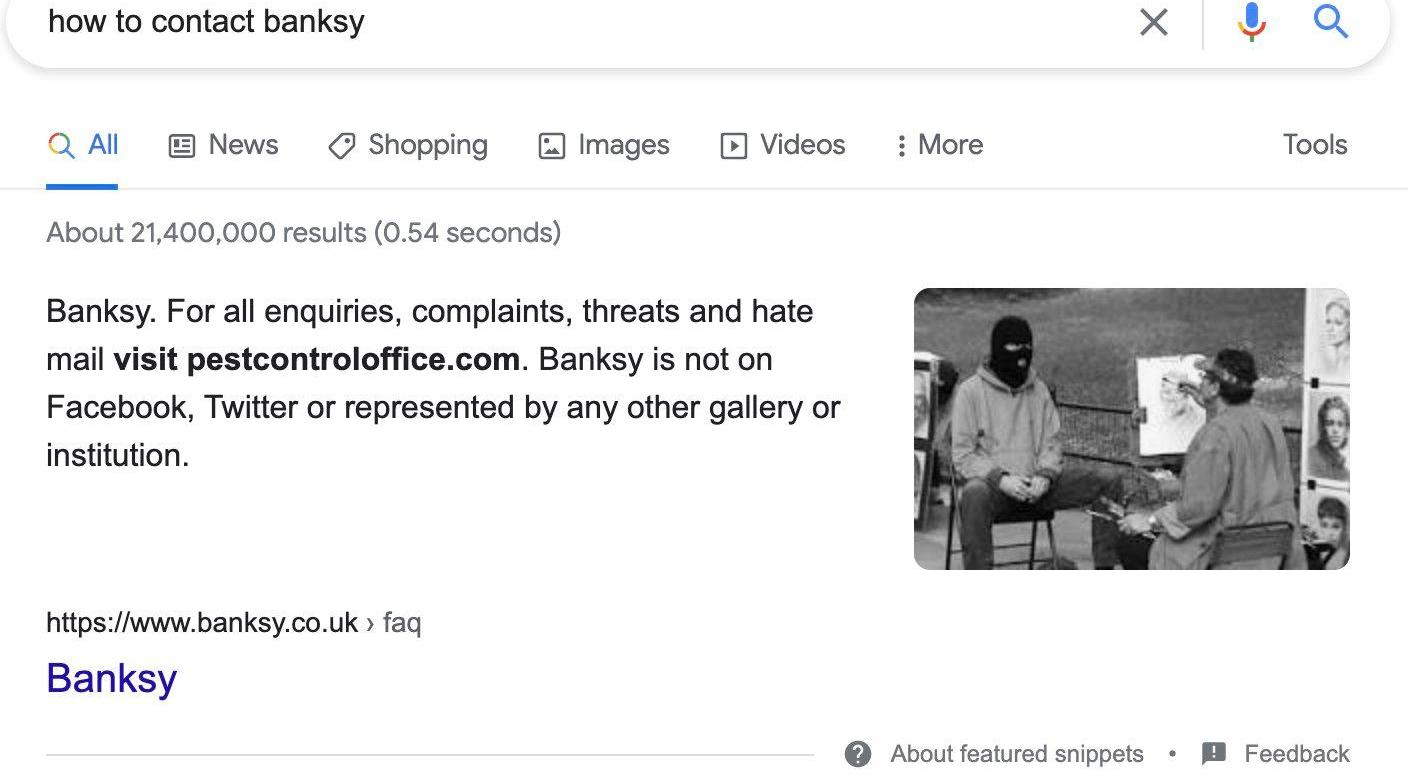Click the Feedback flag icon
Image resolution: width=1408 pixels, height=778 pixels.
[x=1213, y=753]
